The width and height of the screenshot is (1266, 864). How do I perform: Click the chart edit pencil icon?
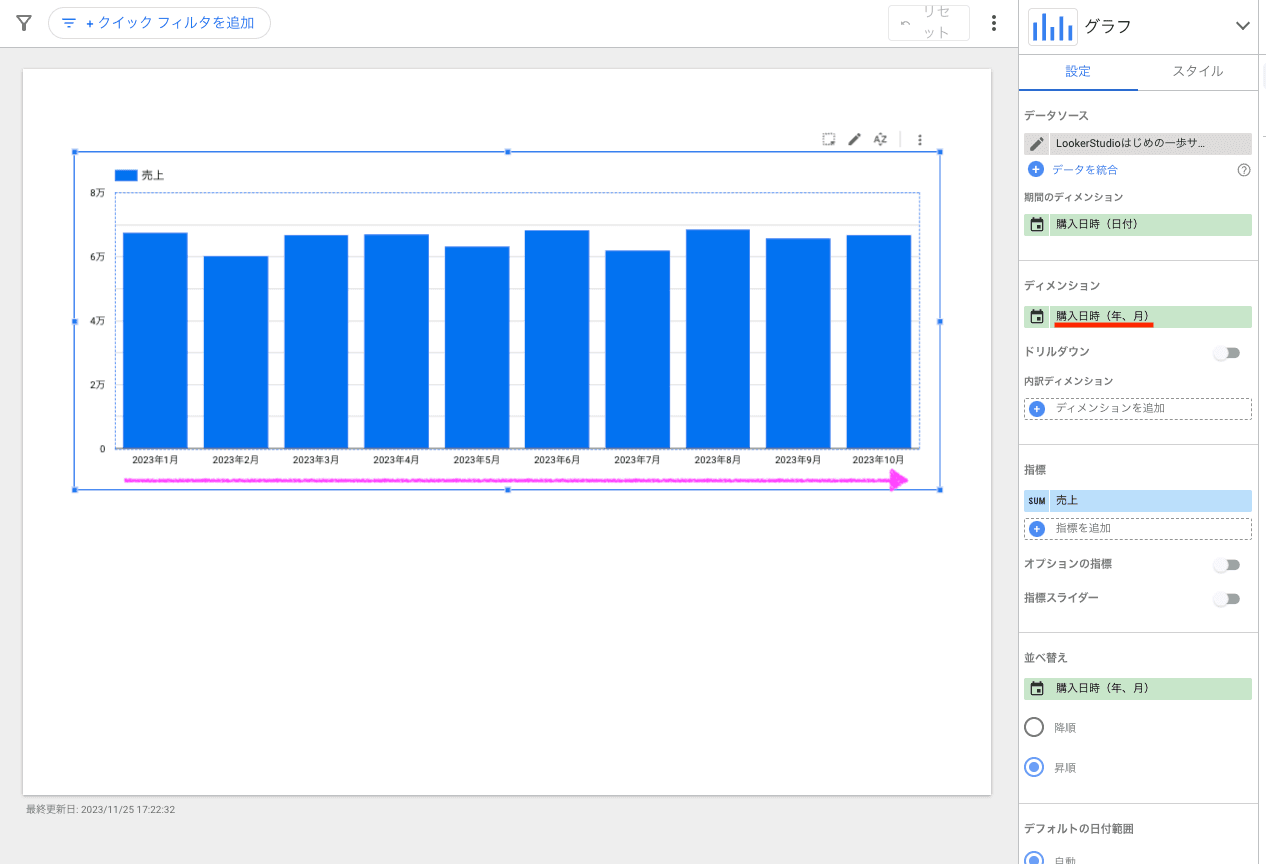[x=854, y=140]
